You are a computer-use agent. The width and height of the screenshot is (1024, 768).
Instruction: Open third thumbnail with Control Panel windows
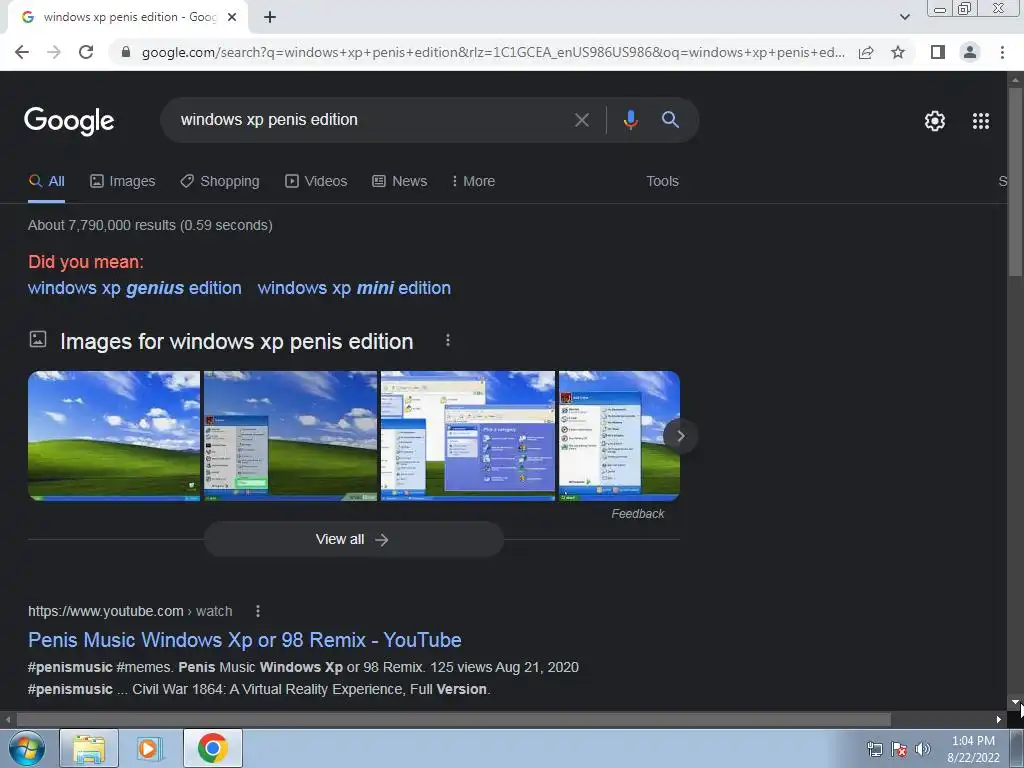coord(468,436)
